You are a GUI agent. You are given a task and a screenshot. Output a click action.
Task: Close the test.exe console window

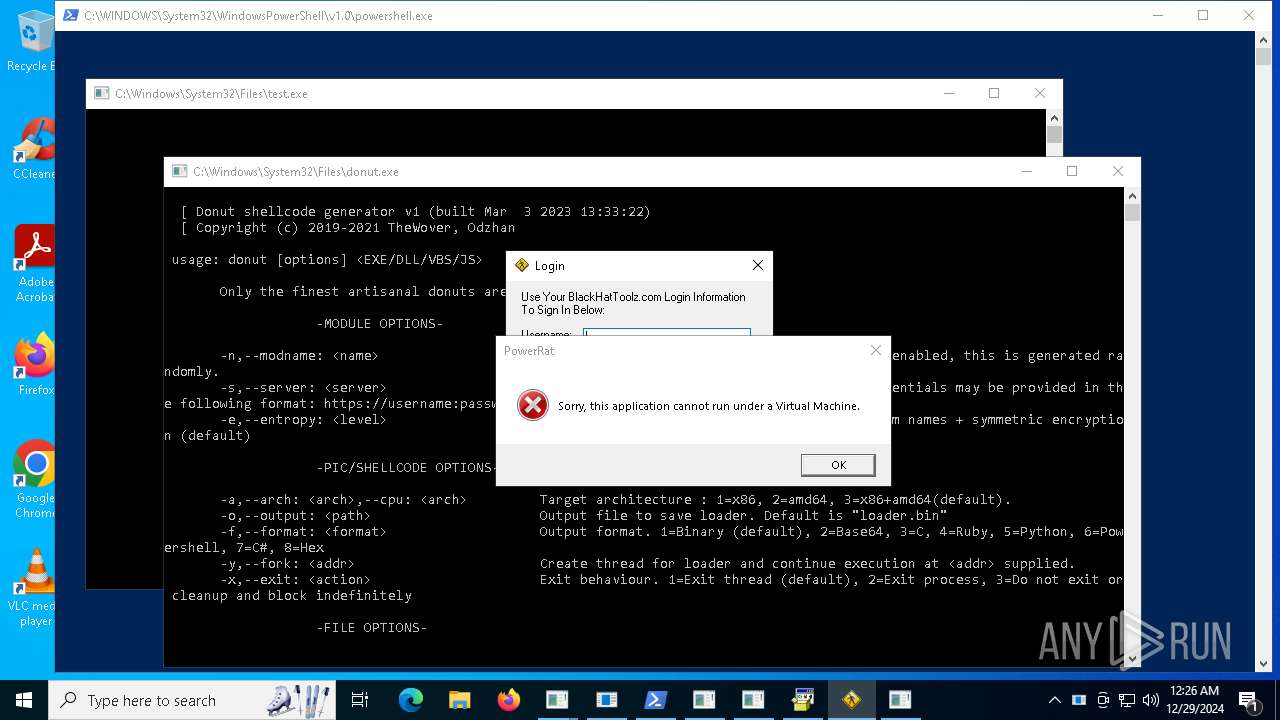click(1040, 93)
